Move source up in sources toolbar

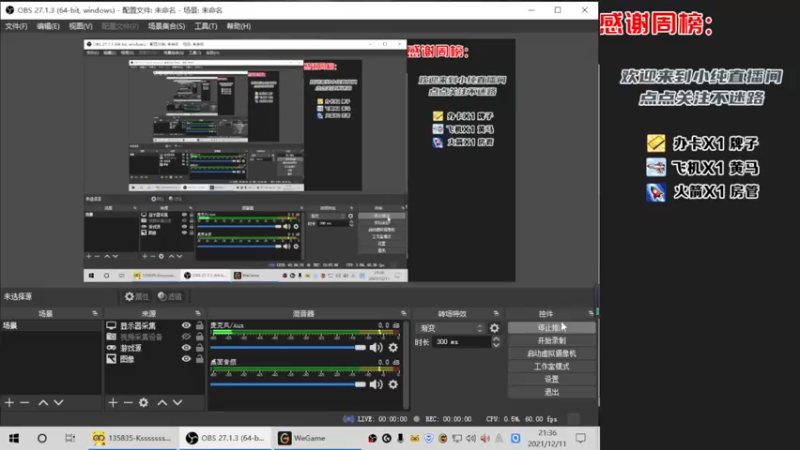162,403
